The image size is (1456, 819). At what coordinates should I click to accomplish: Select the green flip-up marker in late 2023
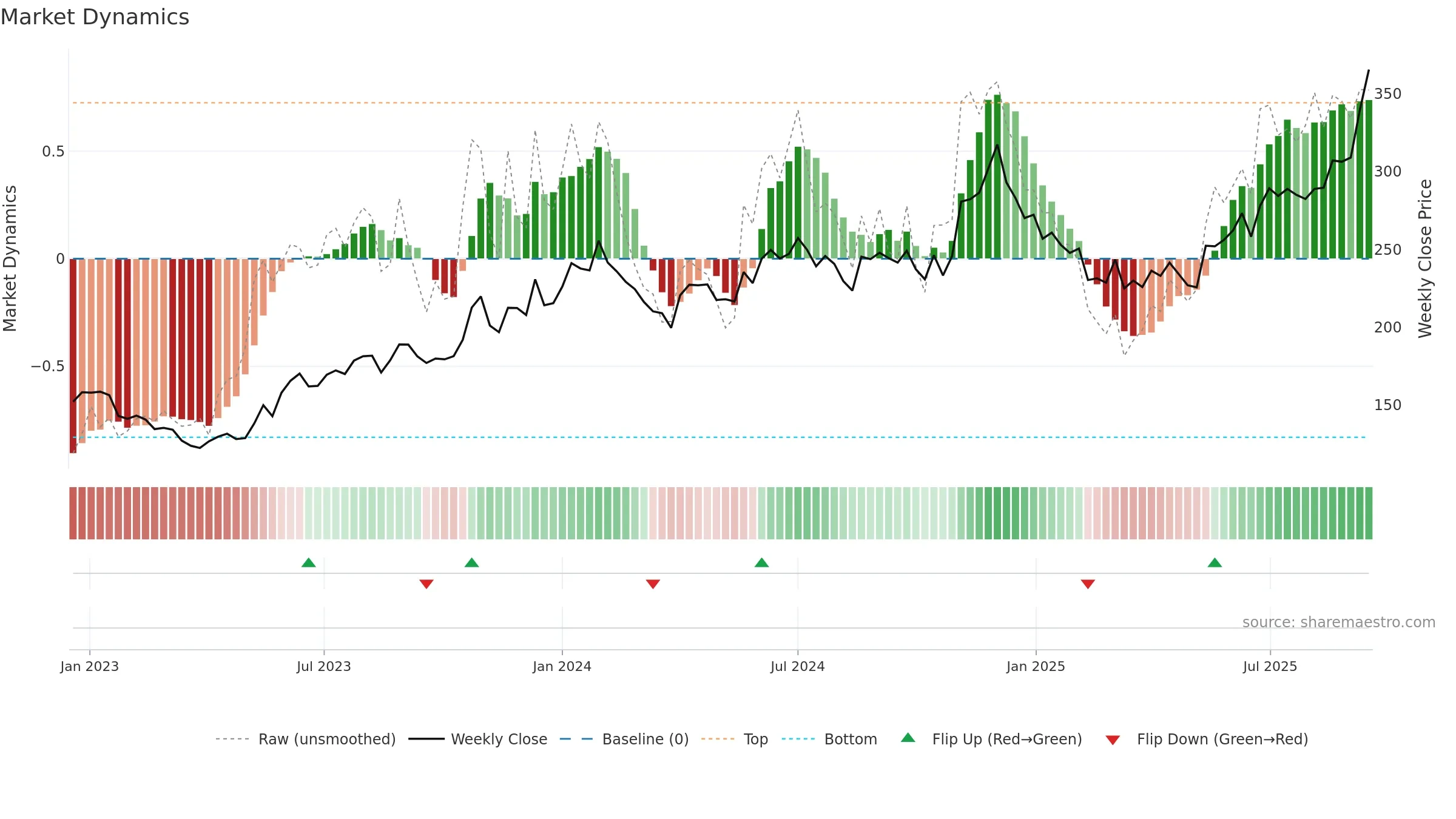[x=472, y=562]
